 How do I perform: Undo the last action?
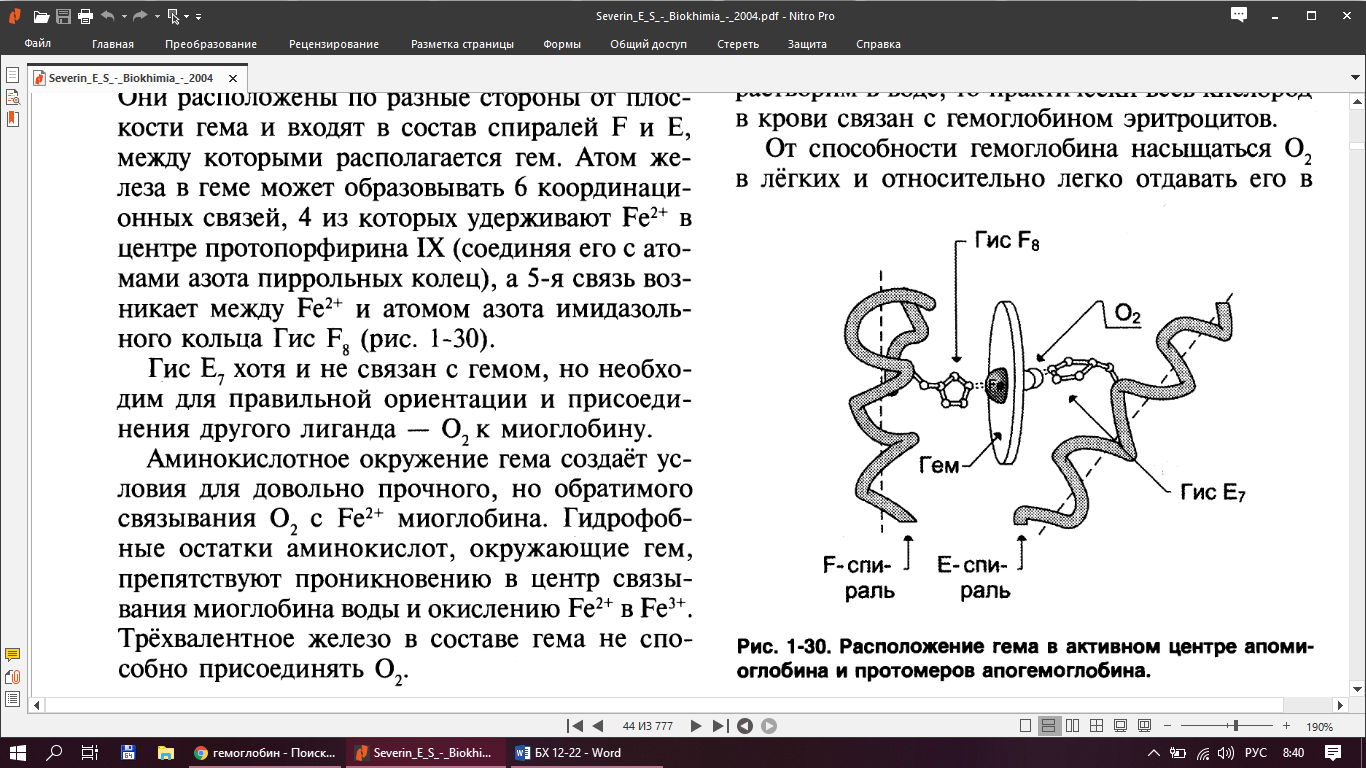pos(107,16)
